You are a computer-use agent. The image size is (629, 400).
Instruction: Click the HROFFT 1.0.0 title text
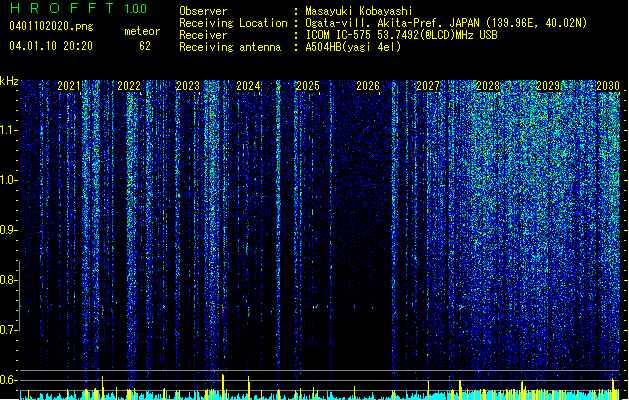coord(78,8)
